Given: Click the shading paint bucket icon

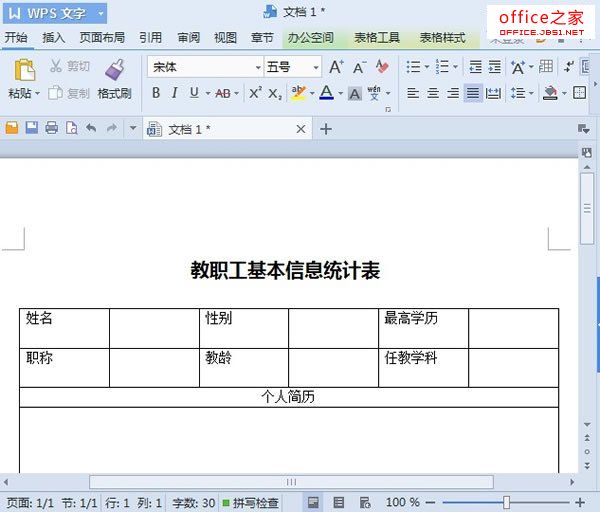Looking at the screenshot, I should tap(550, 93).
